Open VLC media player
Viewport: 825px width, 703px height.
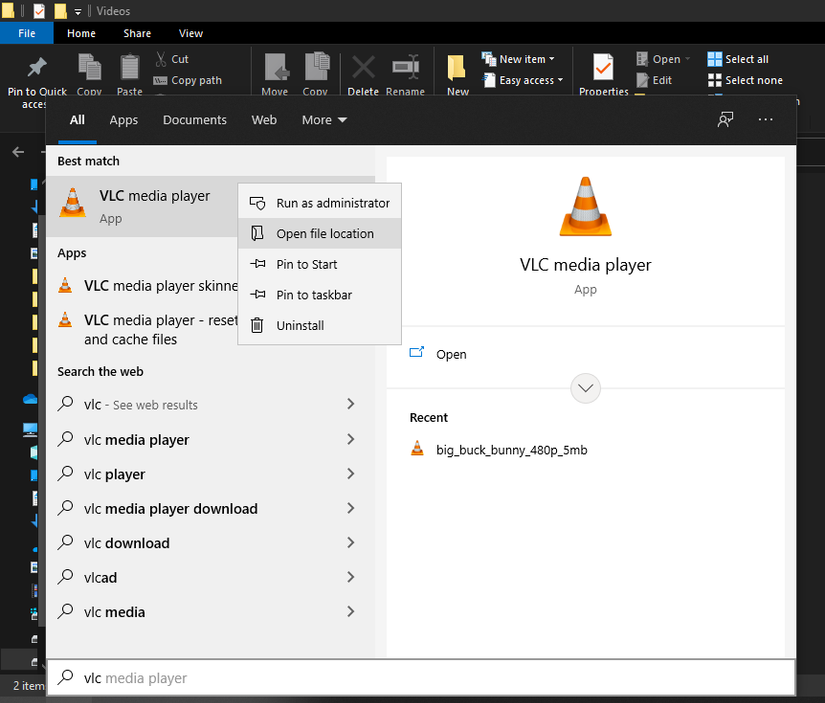(451, 353)
